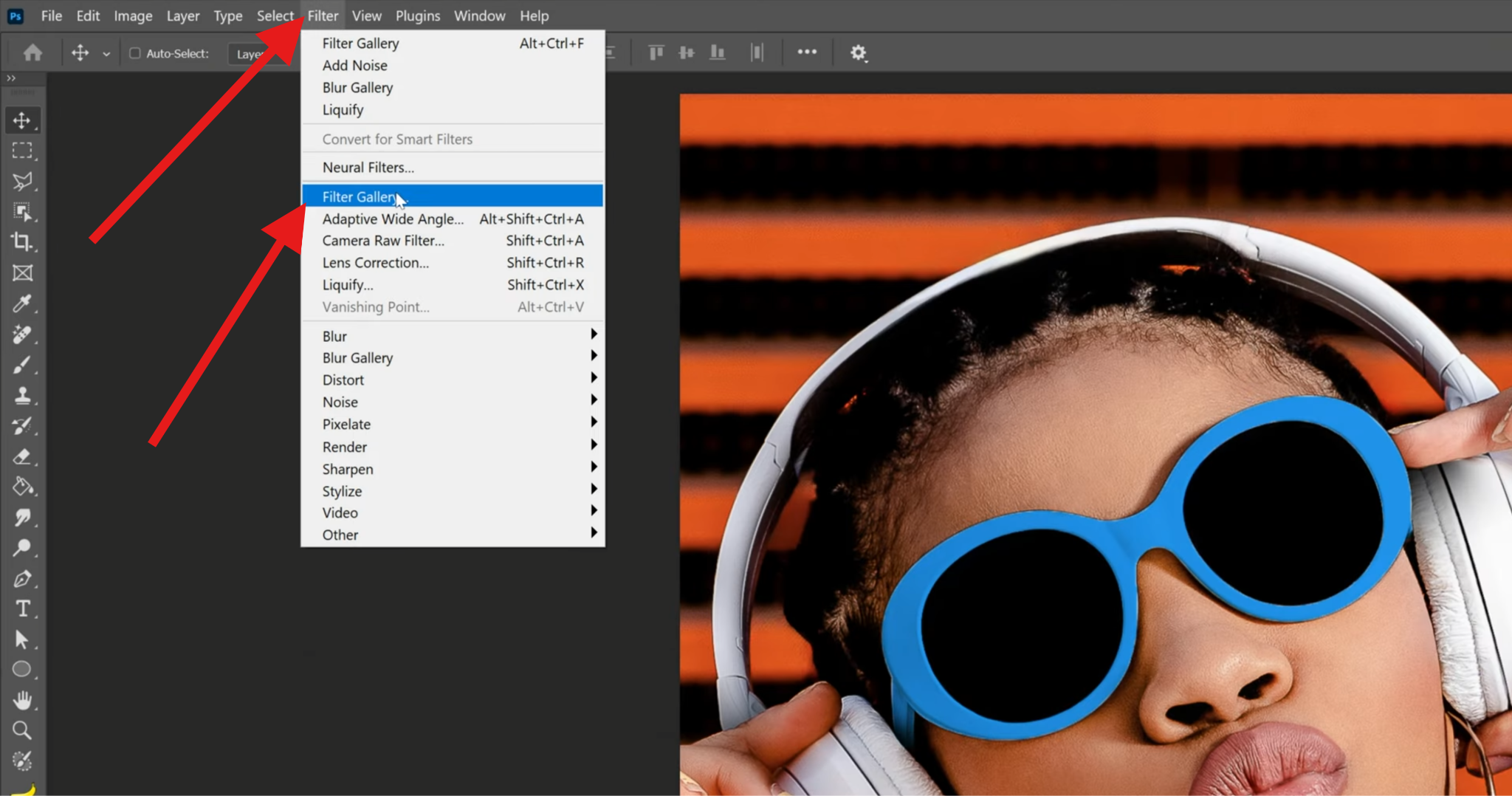Expand the Sharpen submenu
The image size is (1512, 796).
click(x=453, y=469)
